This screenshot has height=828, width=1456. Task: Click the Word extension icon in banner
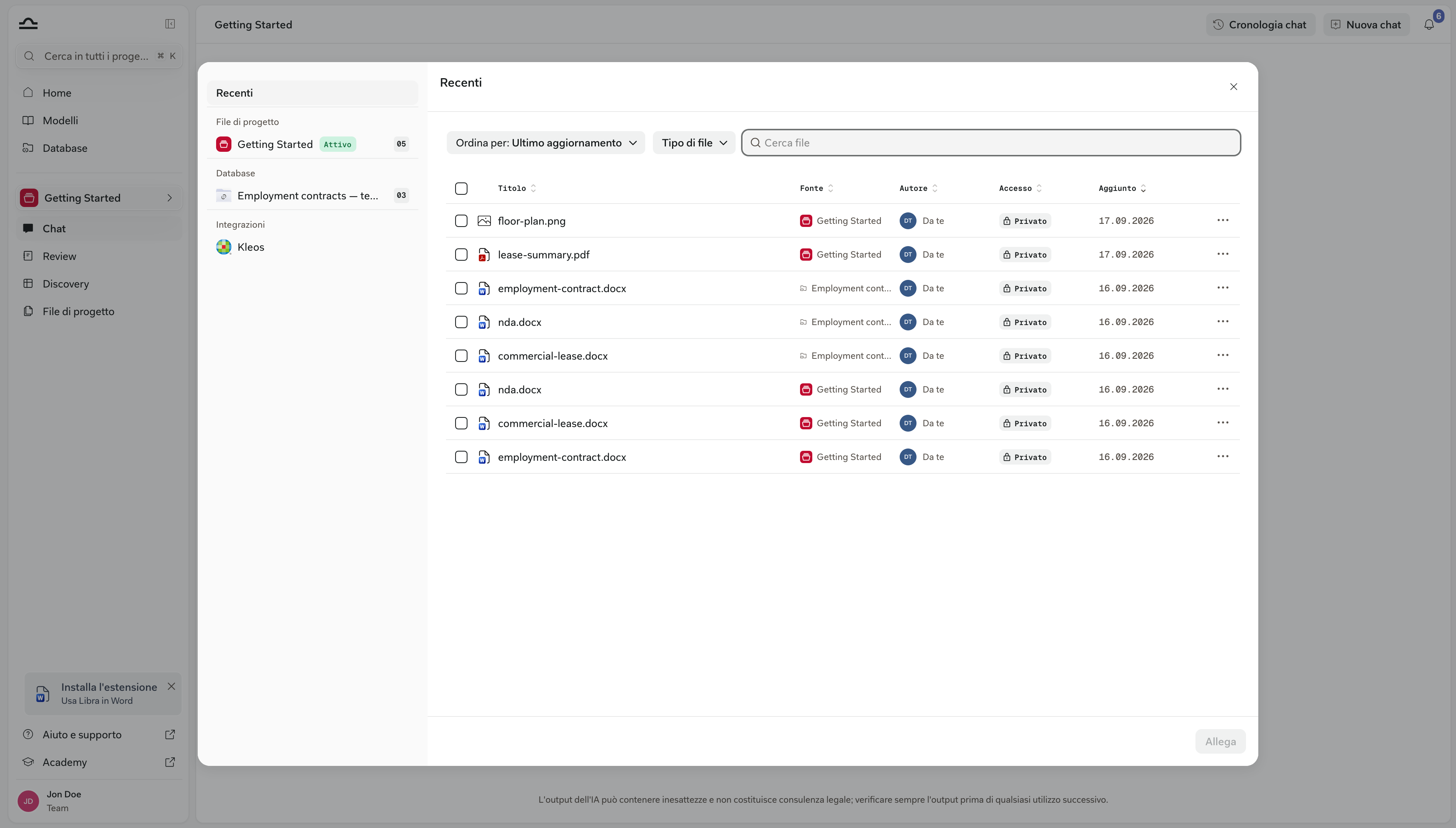pos(43,694)
